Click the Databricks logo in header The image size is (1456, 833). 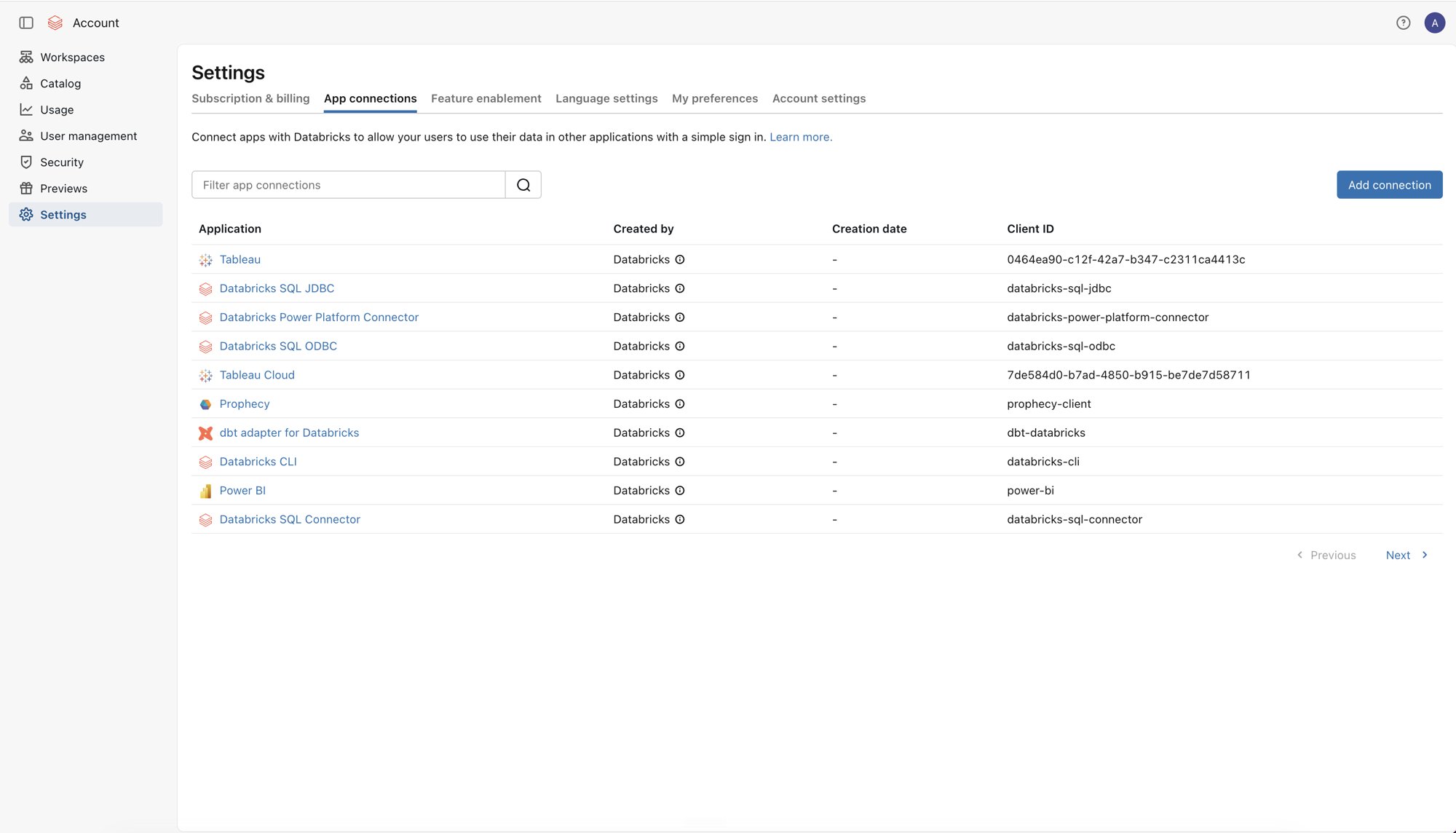point(55,23)
